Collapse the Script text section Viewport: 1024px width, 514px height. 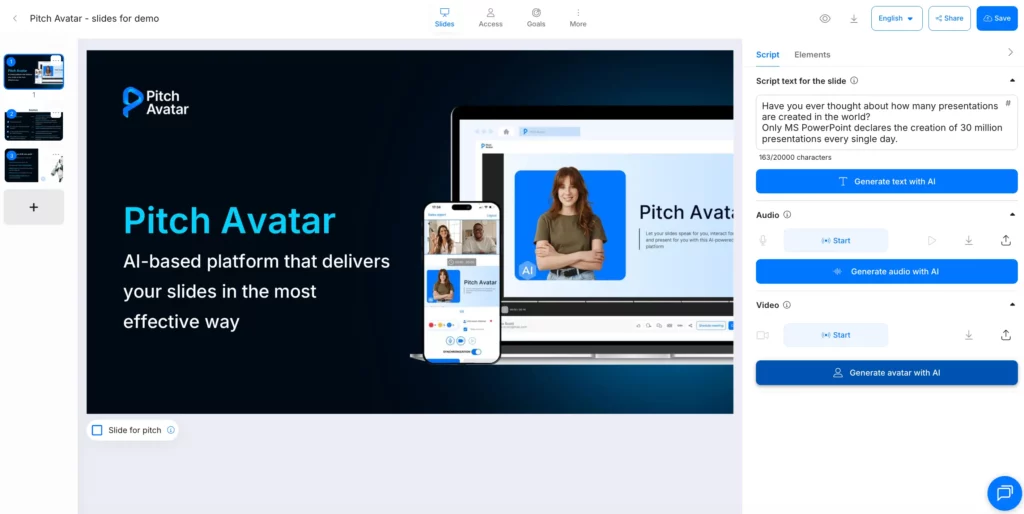[x=1011, y=81]
